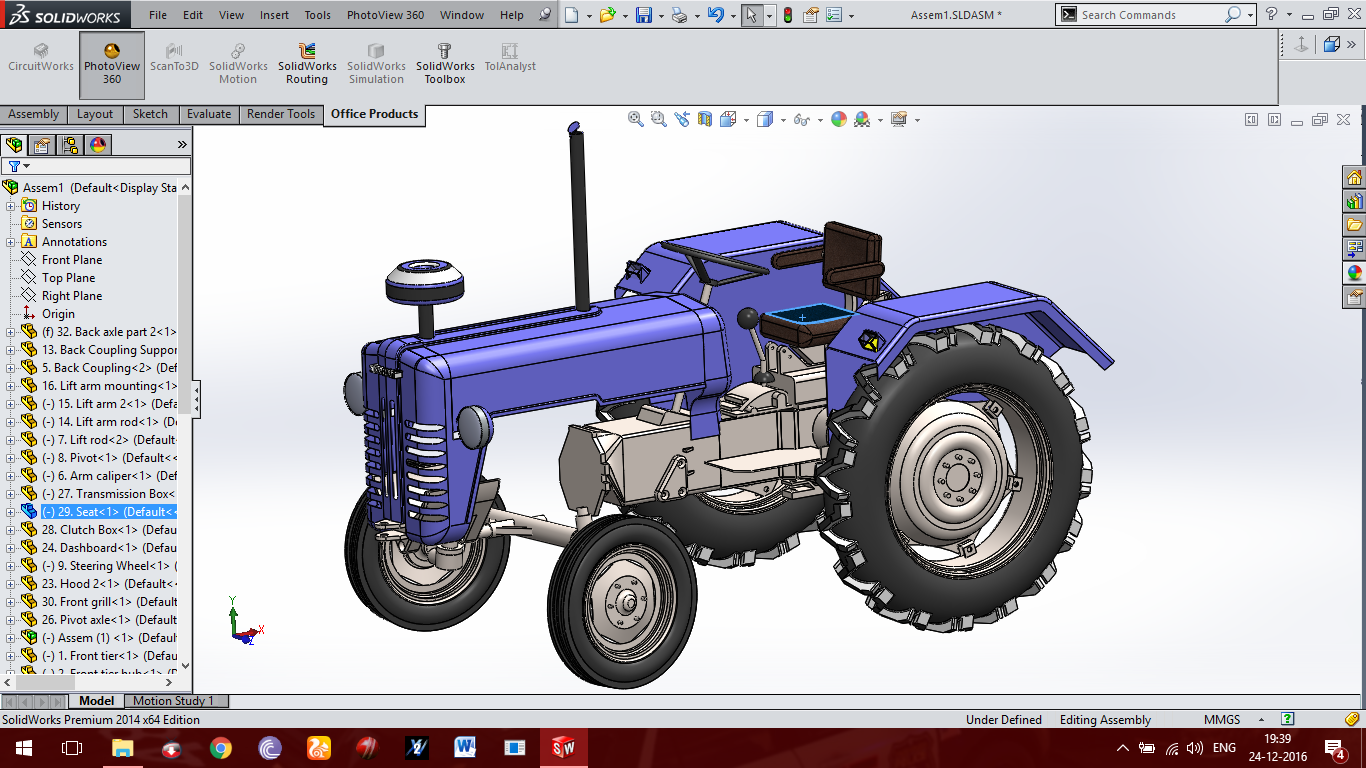
Task: Click the Edit Appearance color ball icon
Action: coord(838,119)
